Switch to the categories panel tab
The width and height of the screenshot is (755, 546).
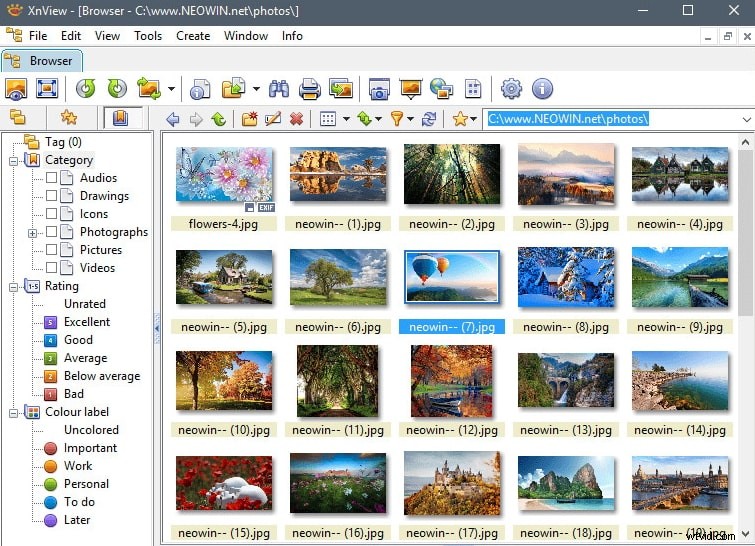(x=120, y=117)
